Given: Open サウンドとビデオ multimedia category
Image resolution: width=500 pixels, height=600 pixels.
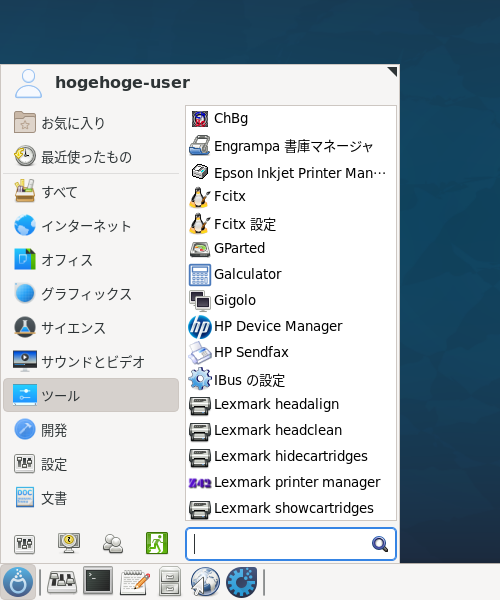Looking at the screenshot, I should point(91,361).
